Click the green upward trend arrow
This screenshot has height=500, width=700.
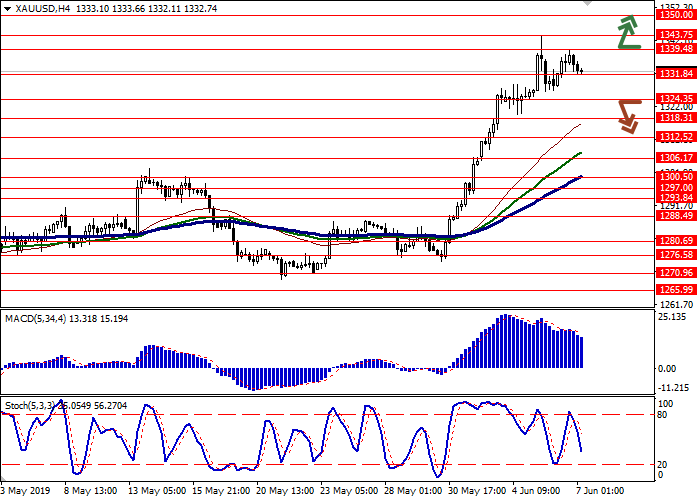627,32
